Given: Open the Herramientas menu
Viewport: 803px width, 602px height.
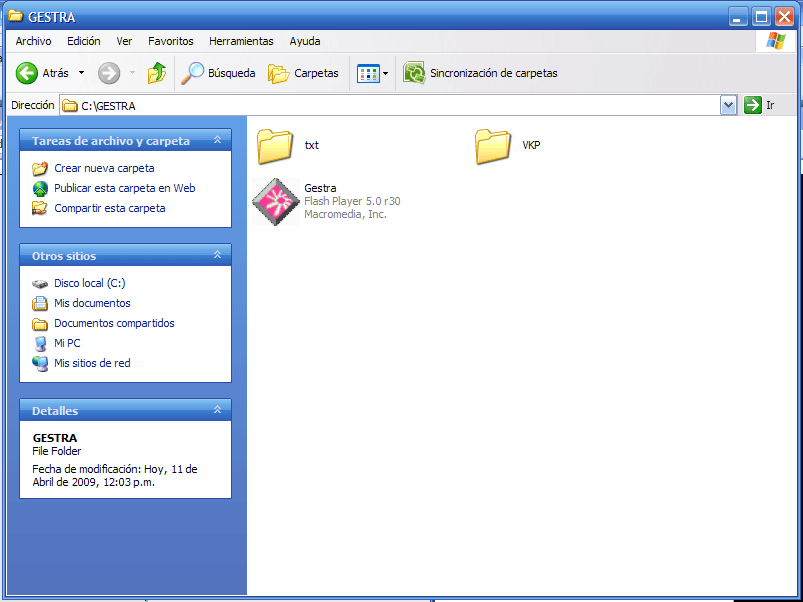Looking at the screenshot, I should tap(241, 41).
